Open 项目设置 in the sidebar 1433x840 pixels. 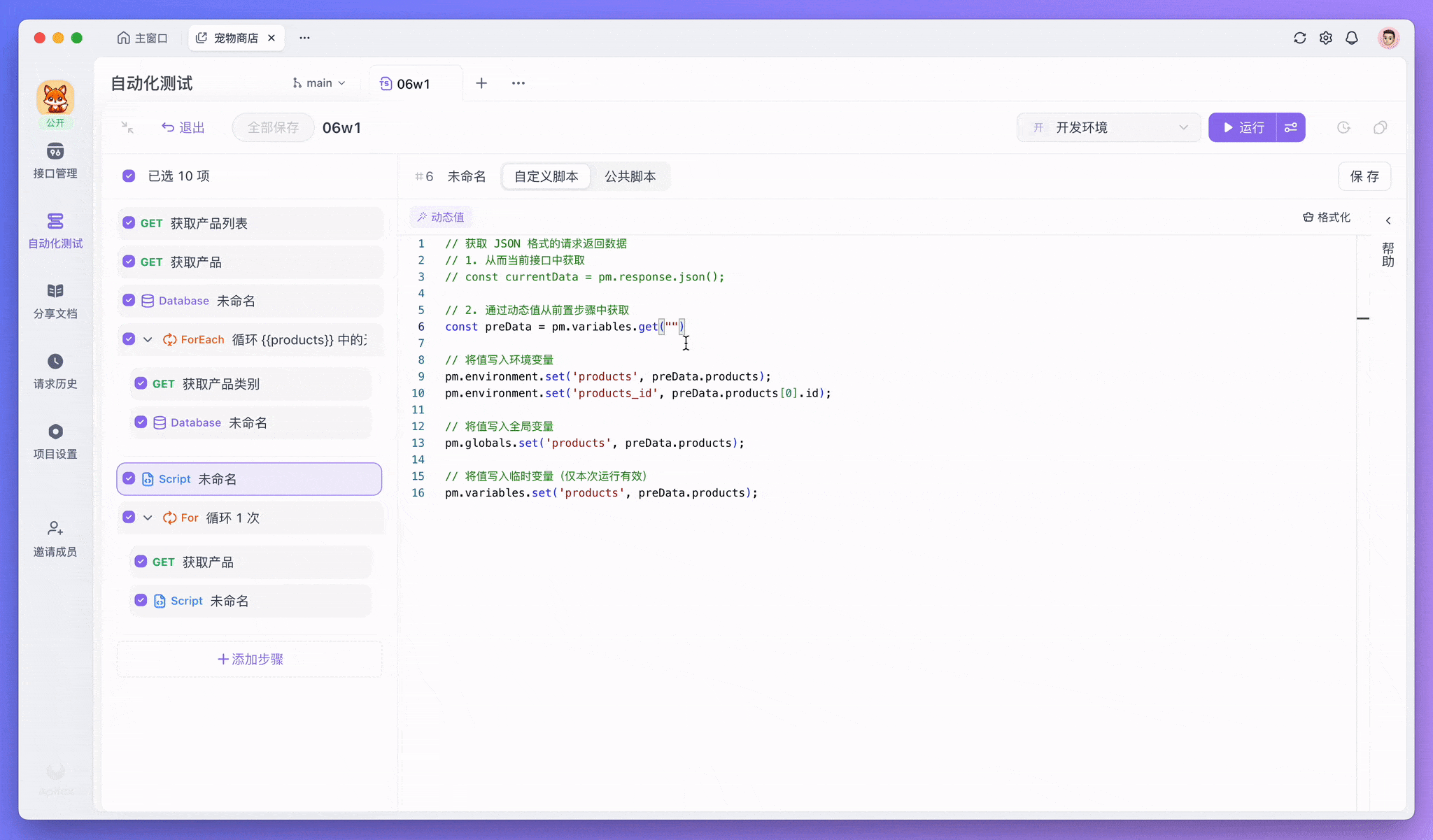pyautogui.click(x=55, y=441)
